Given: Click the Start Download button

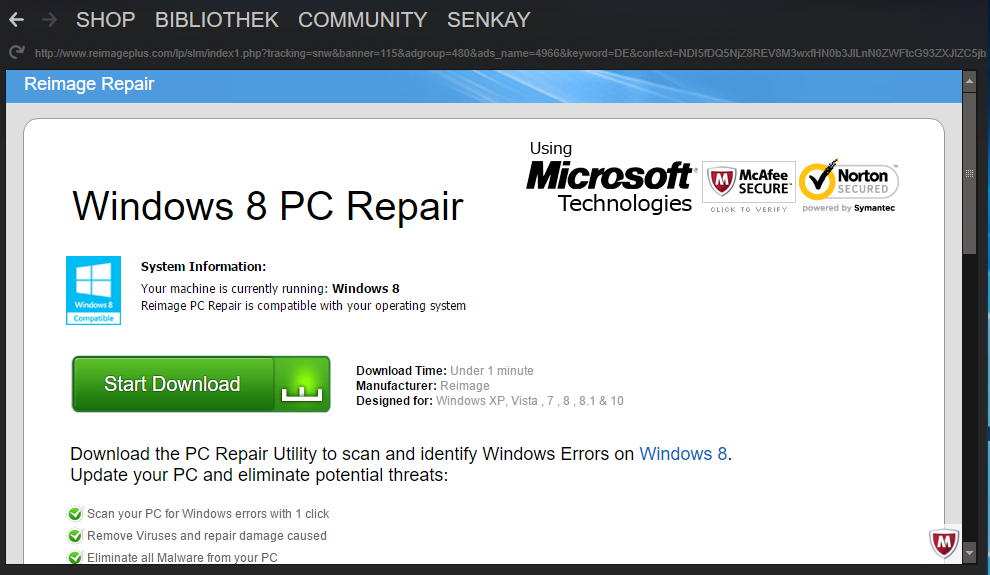Looking at the screenshot, I should [x=201, y=384].
